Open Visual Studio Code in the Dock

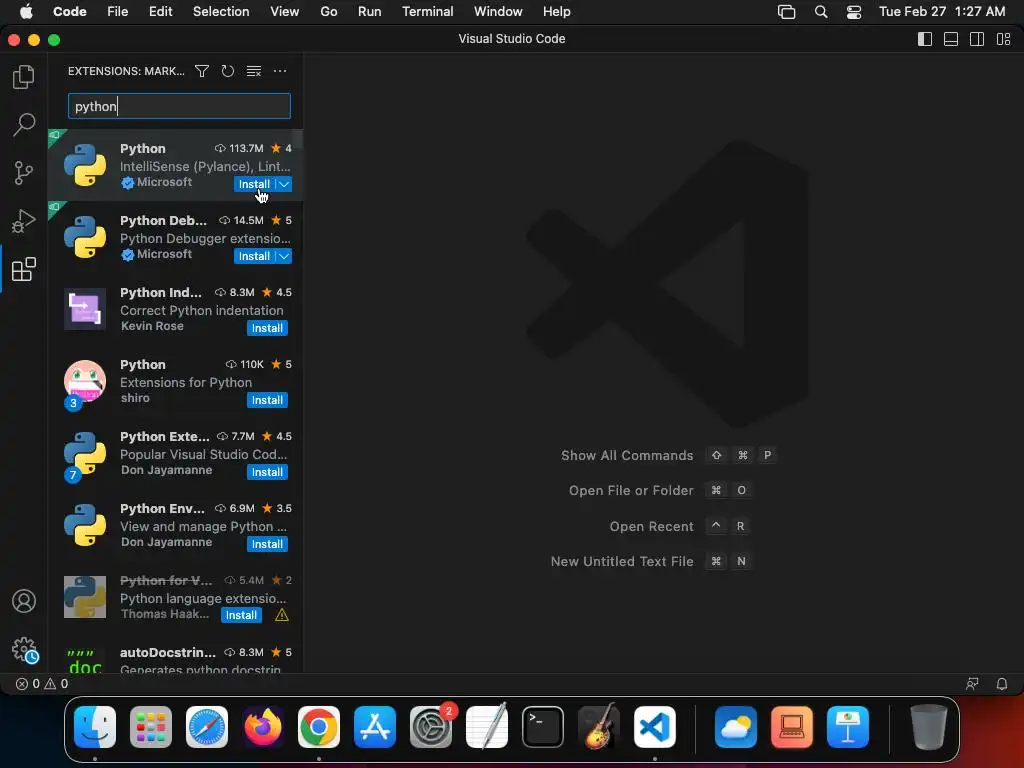[x=654, y=727]
